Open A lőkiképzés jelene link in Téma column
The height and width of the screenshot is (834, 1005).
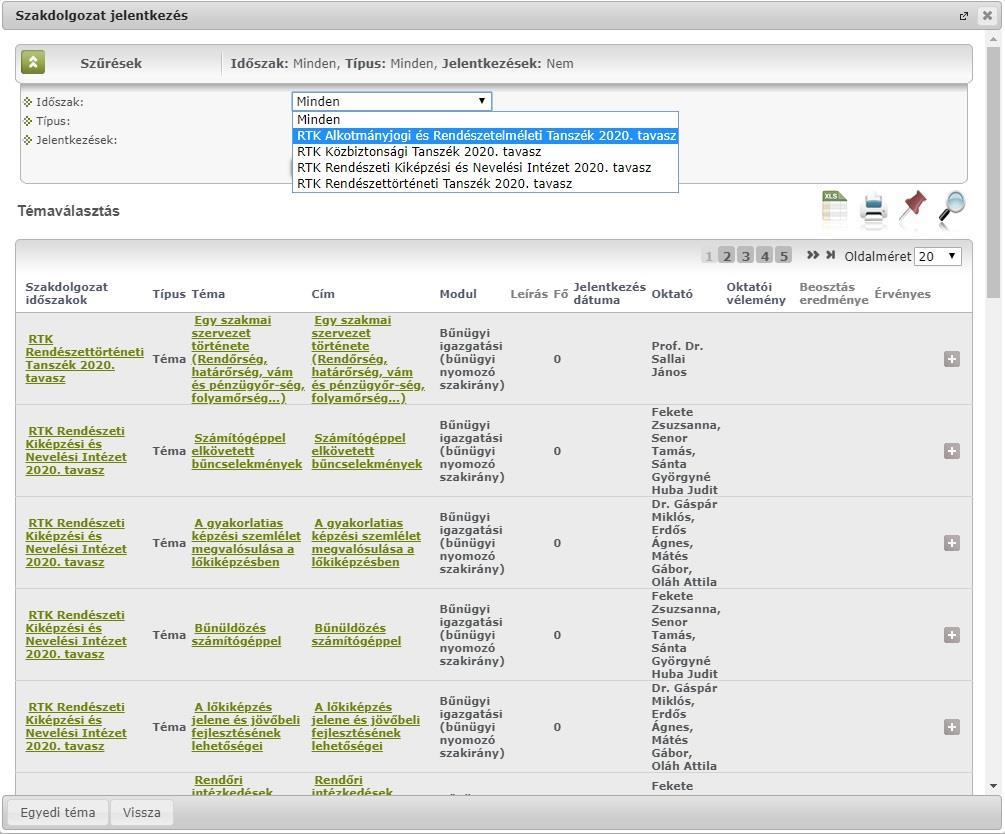245,727
